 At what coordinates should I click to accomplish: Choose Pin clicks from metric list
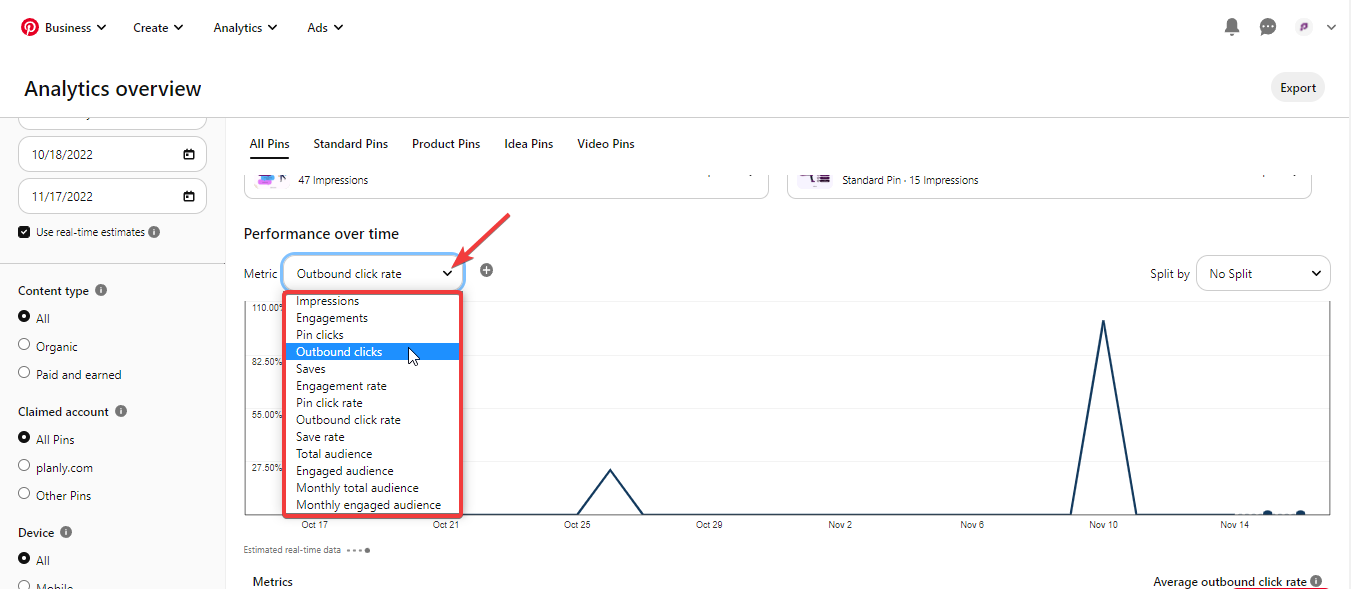[372, 335]
